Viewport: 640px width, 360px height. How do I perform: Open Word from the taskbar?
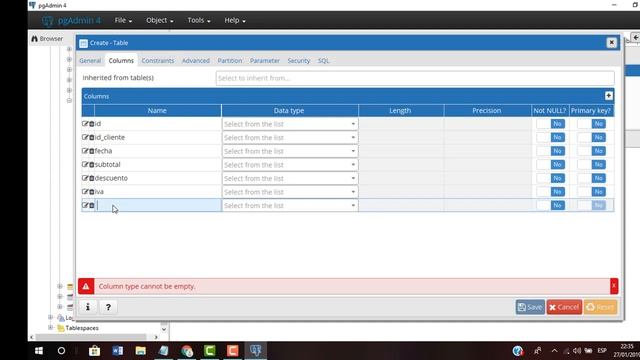point(118,351)
